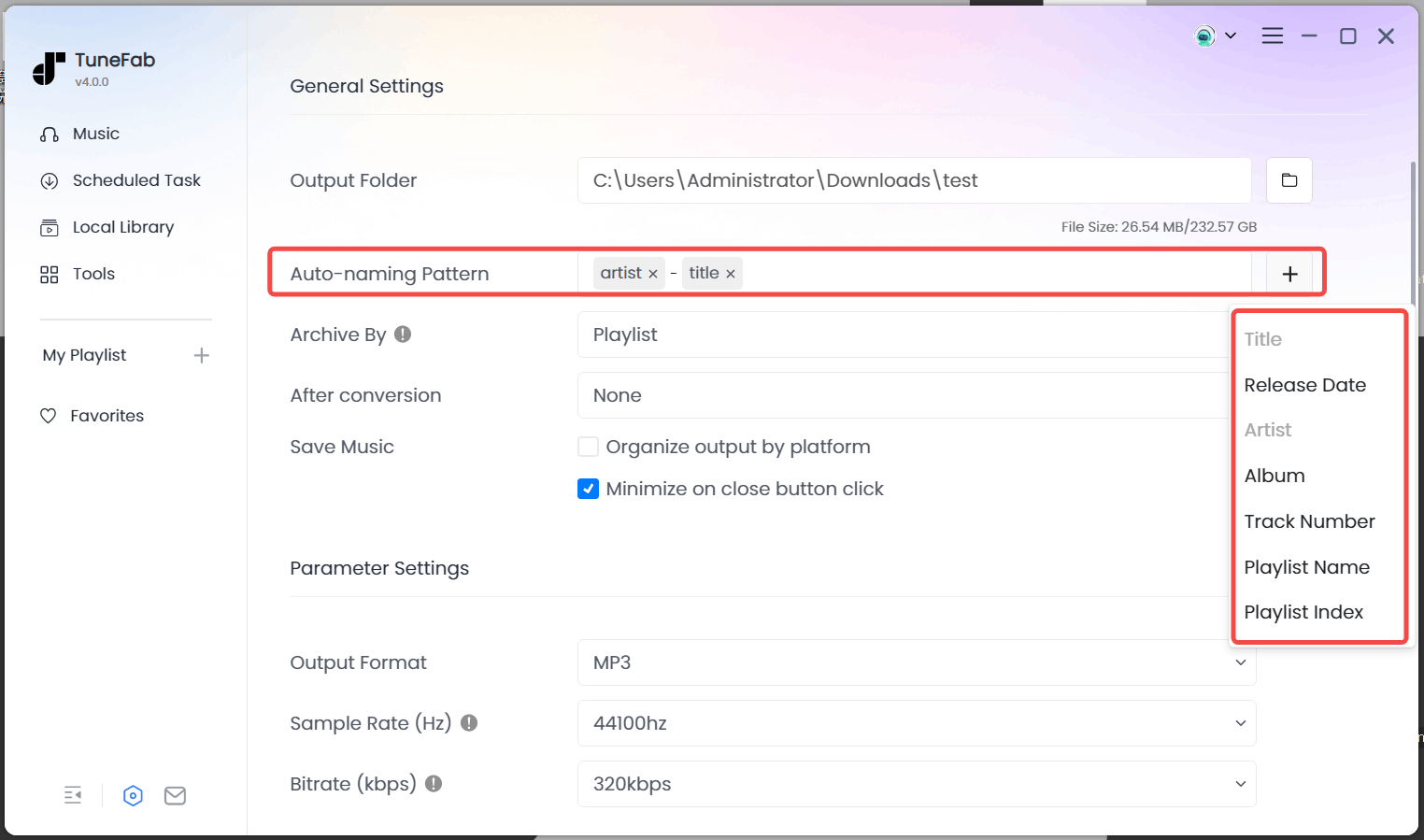1424x840 pixels.
Task: Expand the Output Format MP3 dropdown
Action: coord(916,662)
